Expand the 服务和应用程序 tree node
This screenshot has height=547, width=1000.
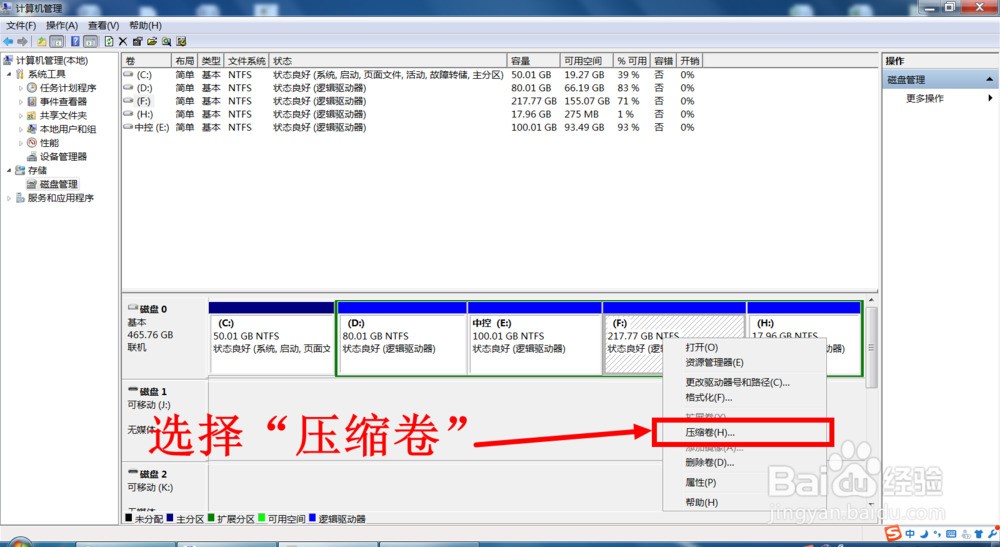tap(9, 198)
